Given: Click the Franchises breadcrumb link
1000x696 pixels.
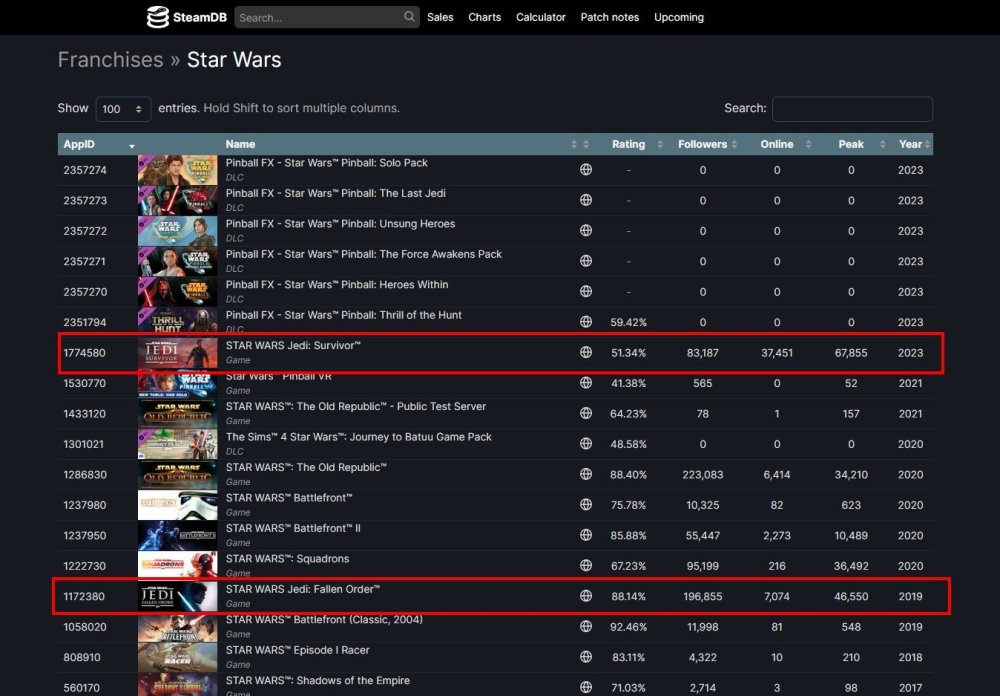Looking at the screenshot, I should coord(110,60).
